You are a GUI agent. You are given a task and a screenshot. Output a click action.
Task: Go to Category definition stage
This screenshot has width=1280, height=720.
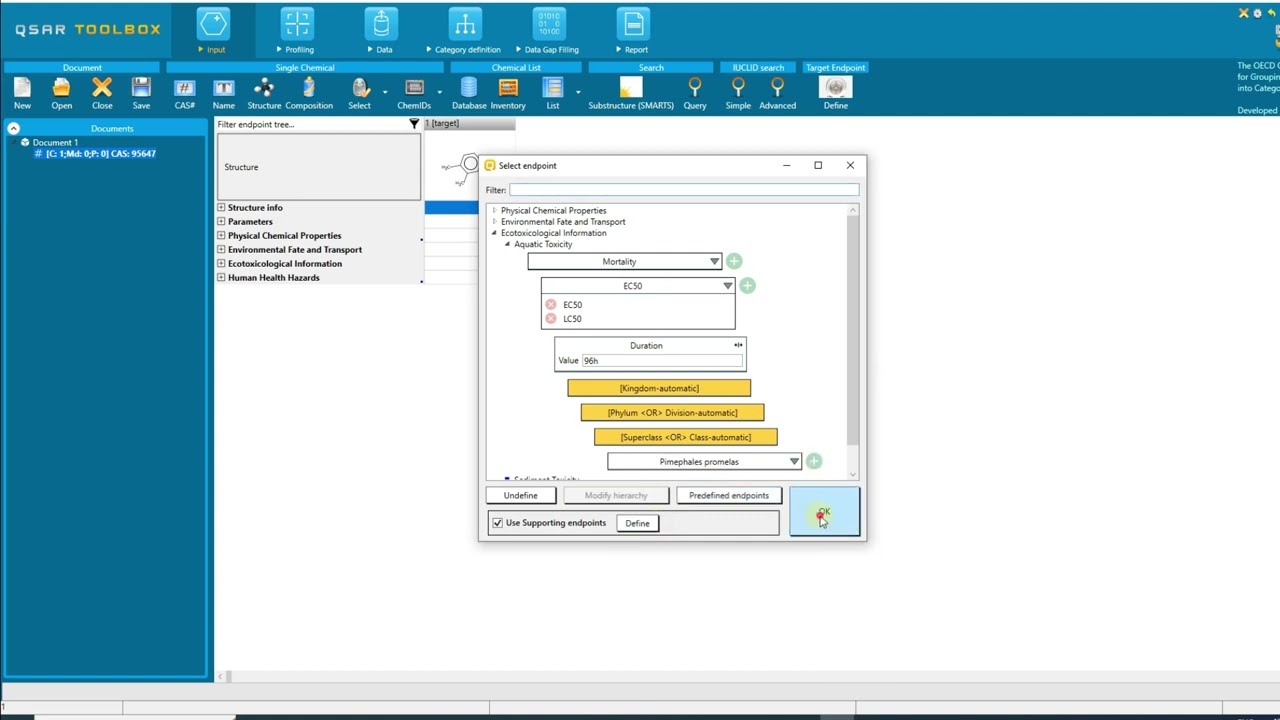coord(464,30)
